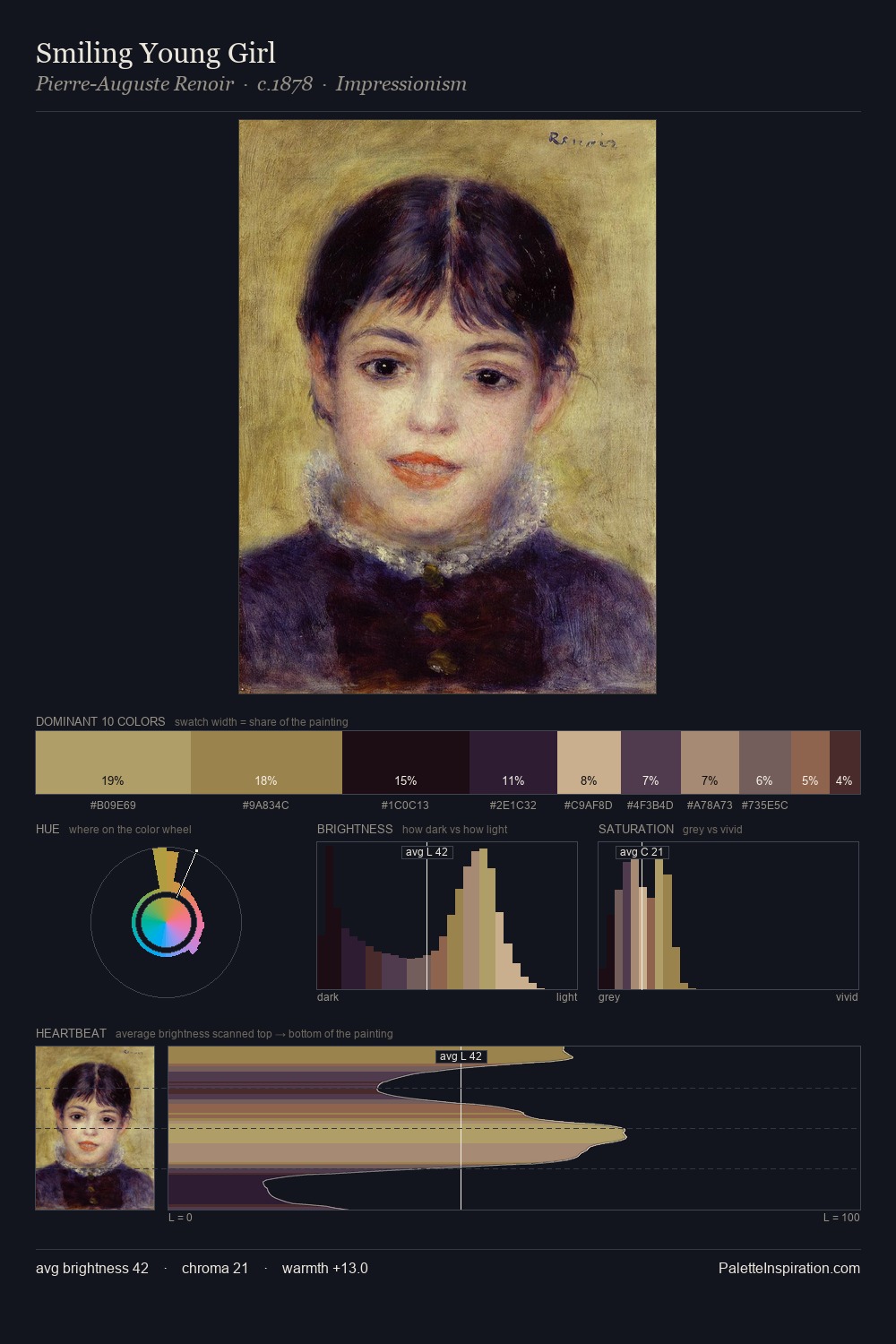The height and width of the screenshot is (1344, 896).
Task: Click the HUE section heading
Action: pyautogui.click(x=47, y=829)
